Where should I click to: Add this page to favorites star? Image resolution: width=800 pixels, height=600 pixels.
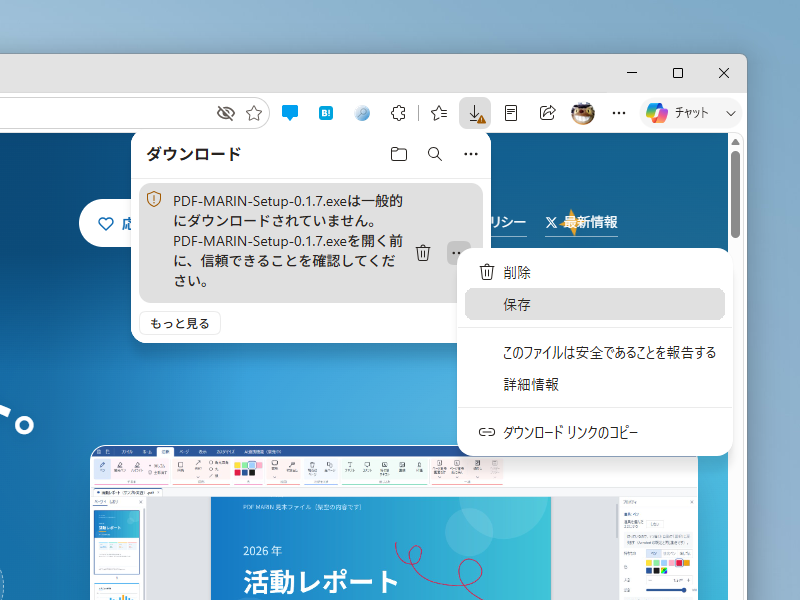(254, 113)
